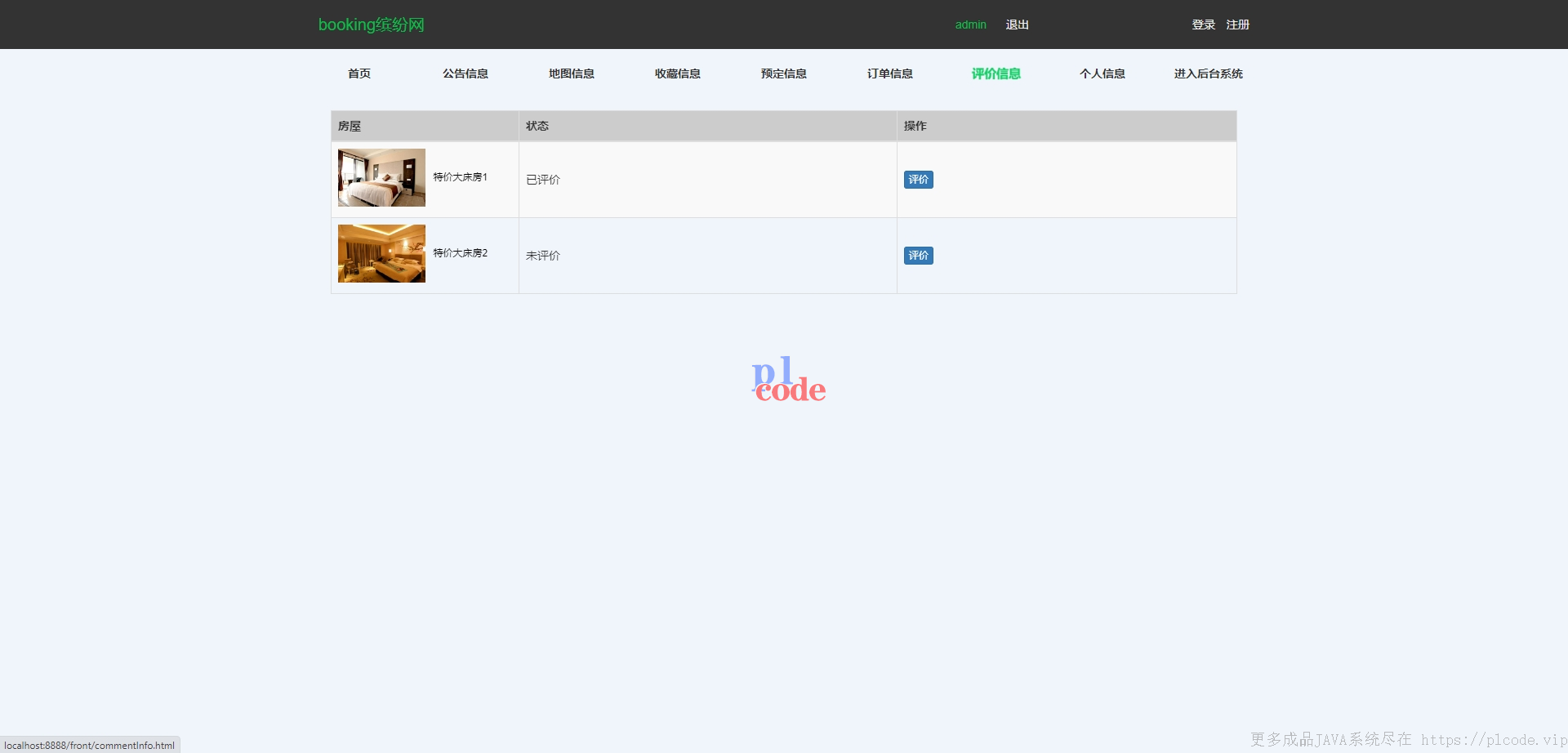Viewport: 1568px width, 753px height.
Task: Go to the 首页 home tab
Action: [359, 74]
